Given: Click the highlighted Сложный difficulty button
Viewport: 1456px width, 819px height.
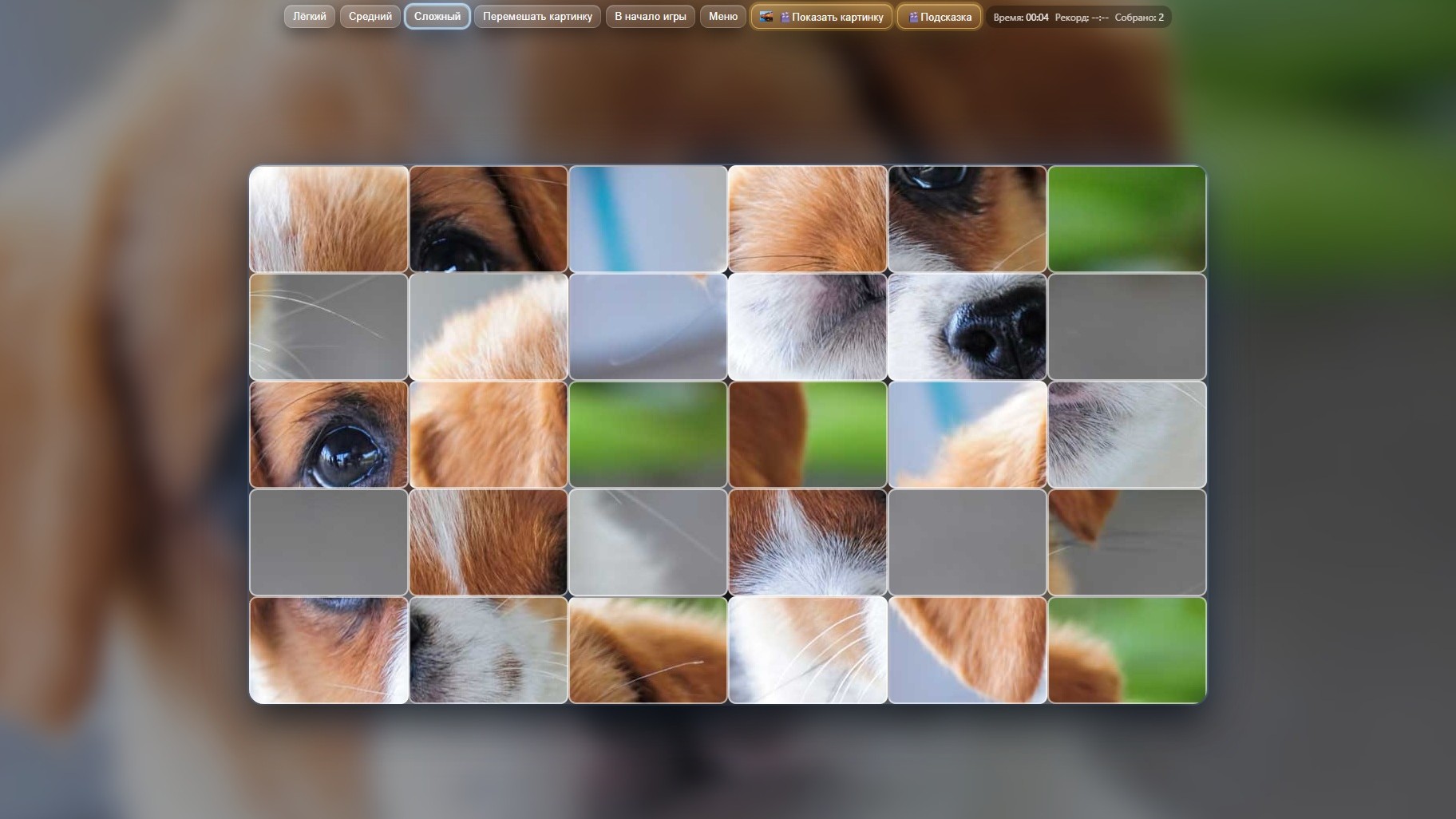Looking at the screenshot, I should [437, 16].
